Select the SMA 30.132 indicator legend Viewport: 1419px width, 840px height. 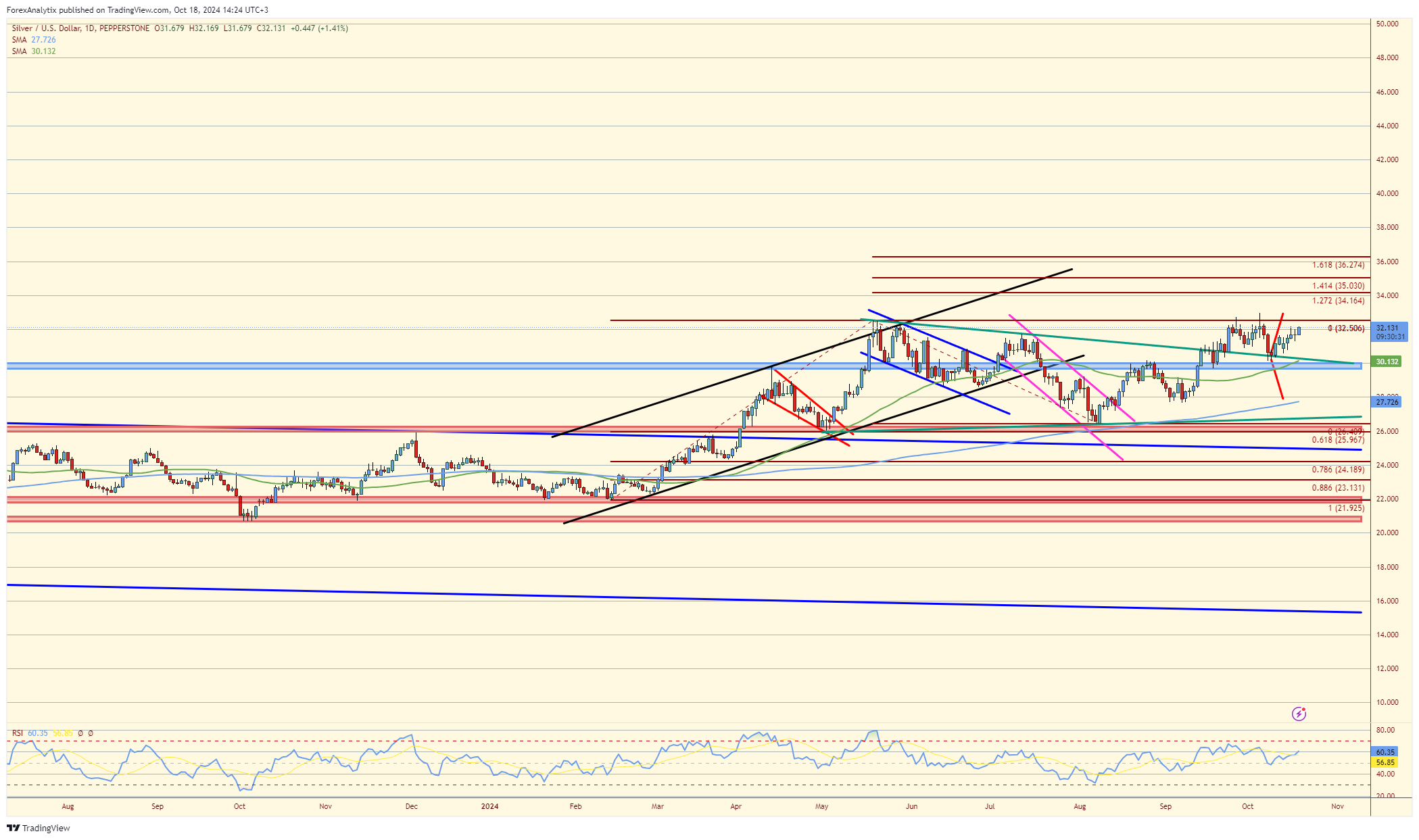34,51
